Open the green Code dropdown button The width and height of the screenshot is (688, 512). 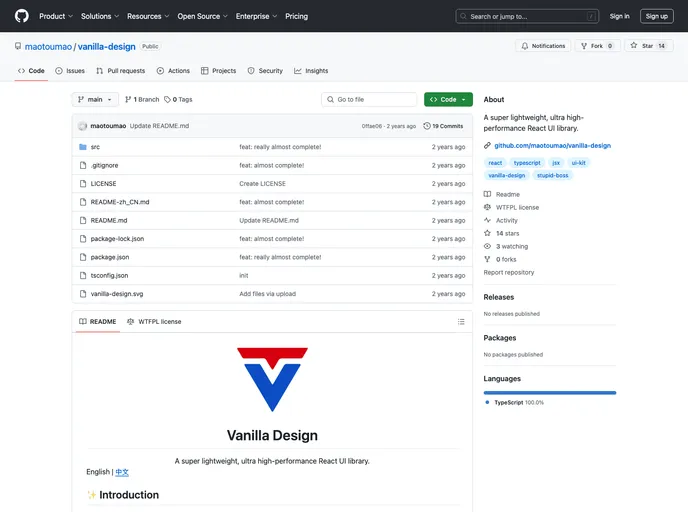(448, 100)
